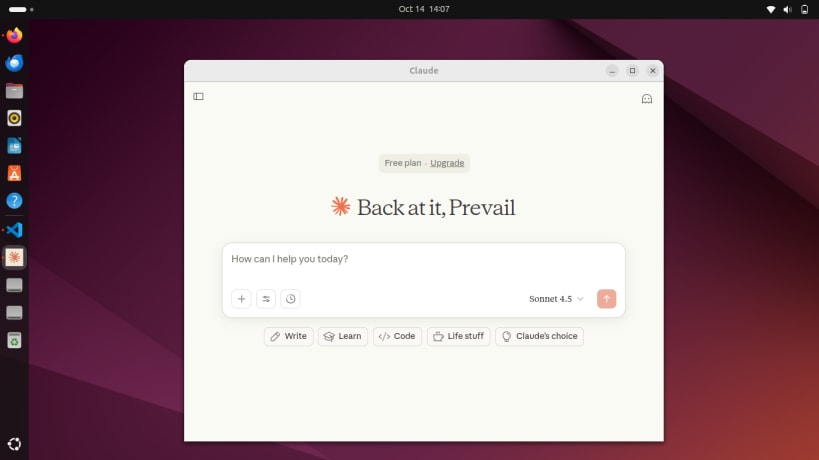Click the Claude starburst logo

tap(341, 207)
